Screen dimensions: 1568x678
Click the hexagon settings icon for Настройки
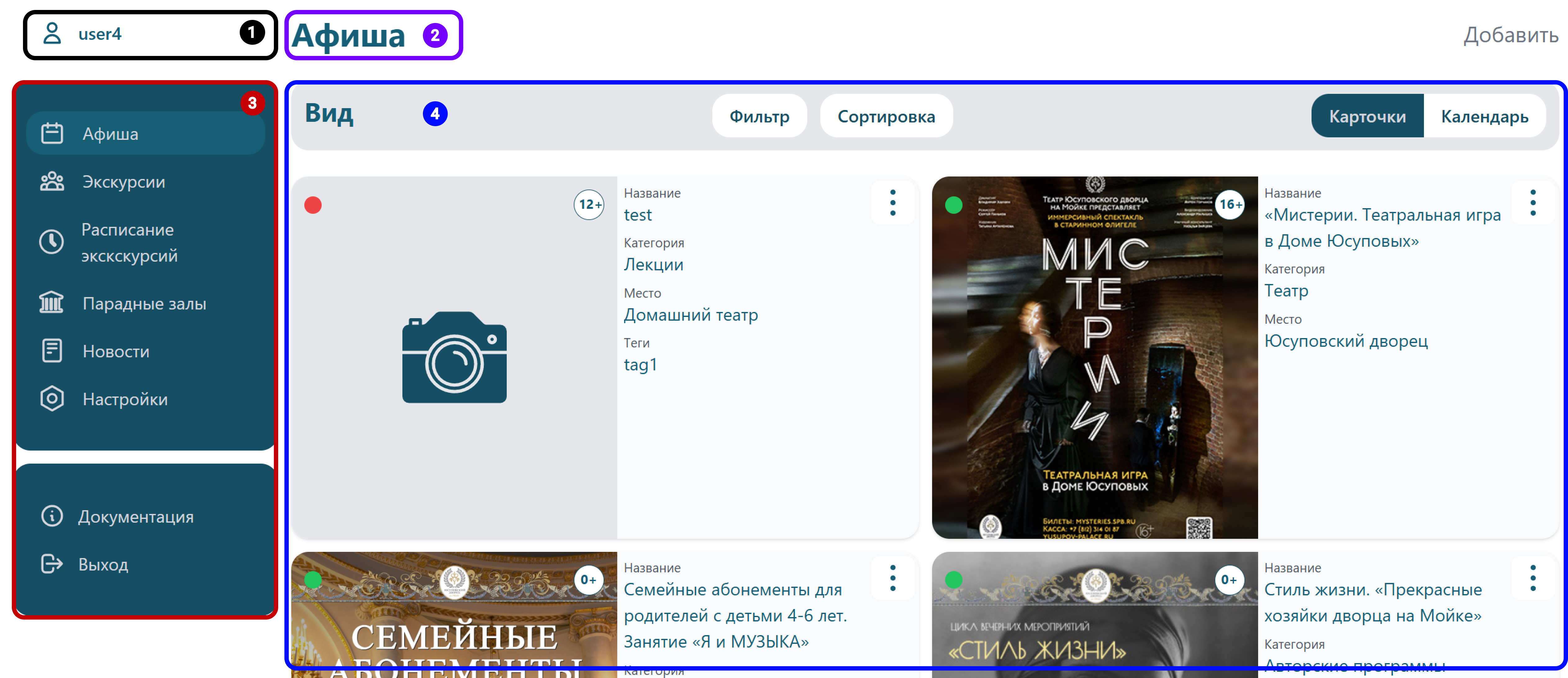pos(52,399)
